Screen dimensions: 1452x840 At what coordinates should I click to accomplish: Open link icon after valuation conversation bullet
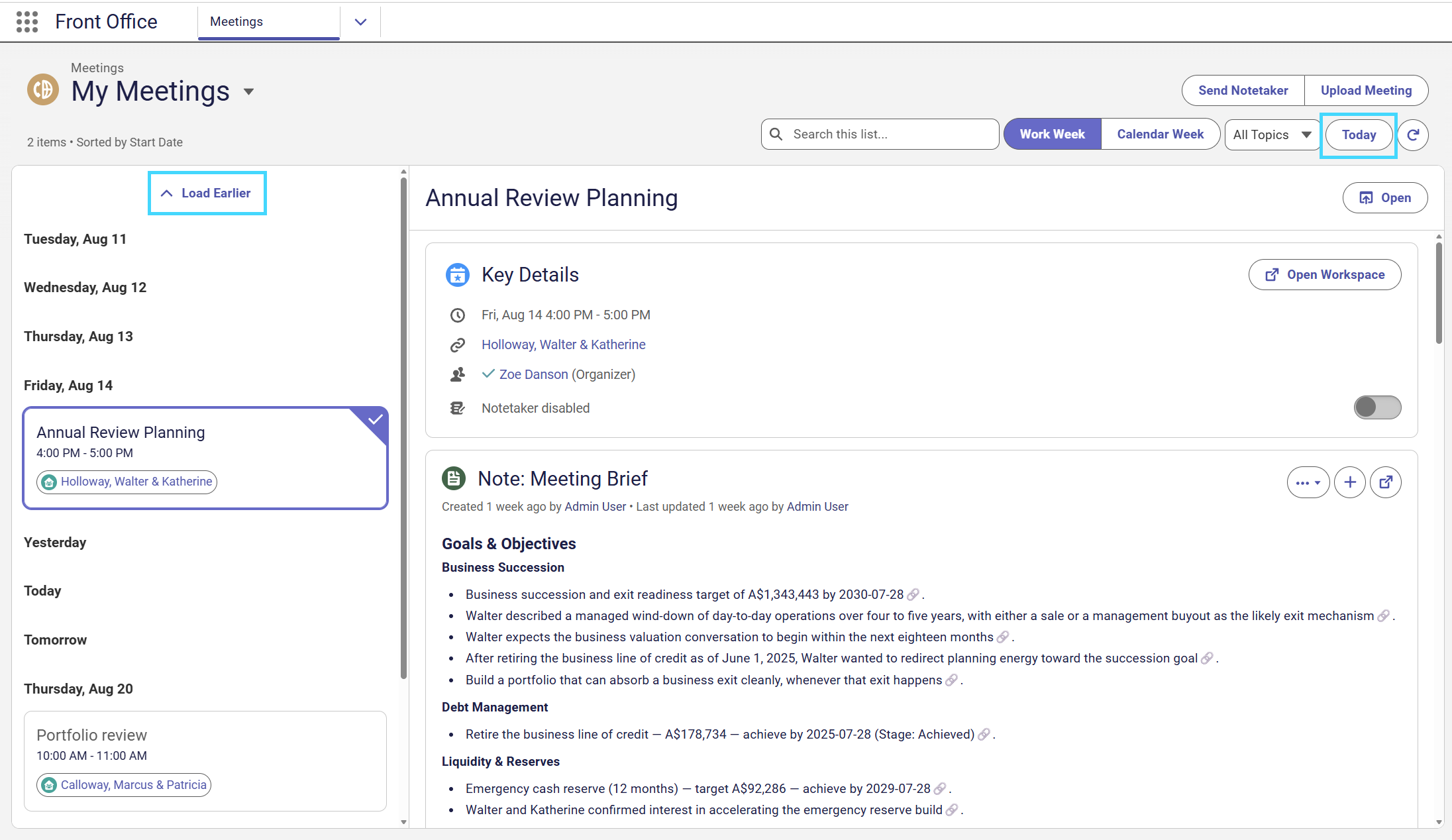1003,637
